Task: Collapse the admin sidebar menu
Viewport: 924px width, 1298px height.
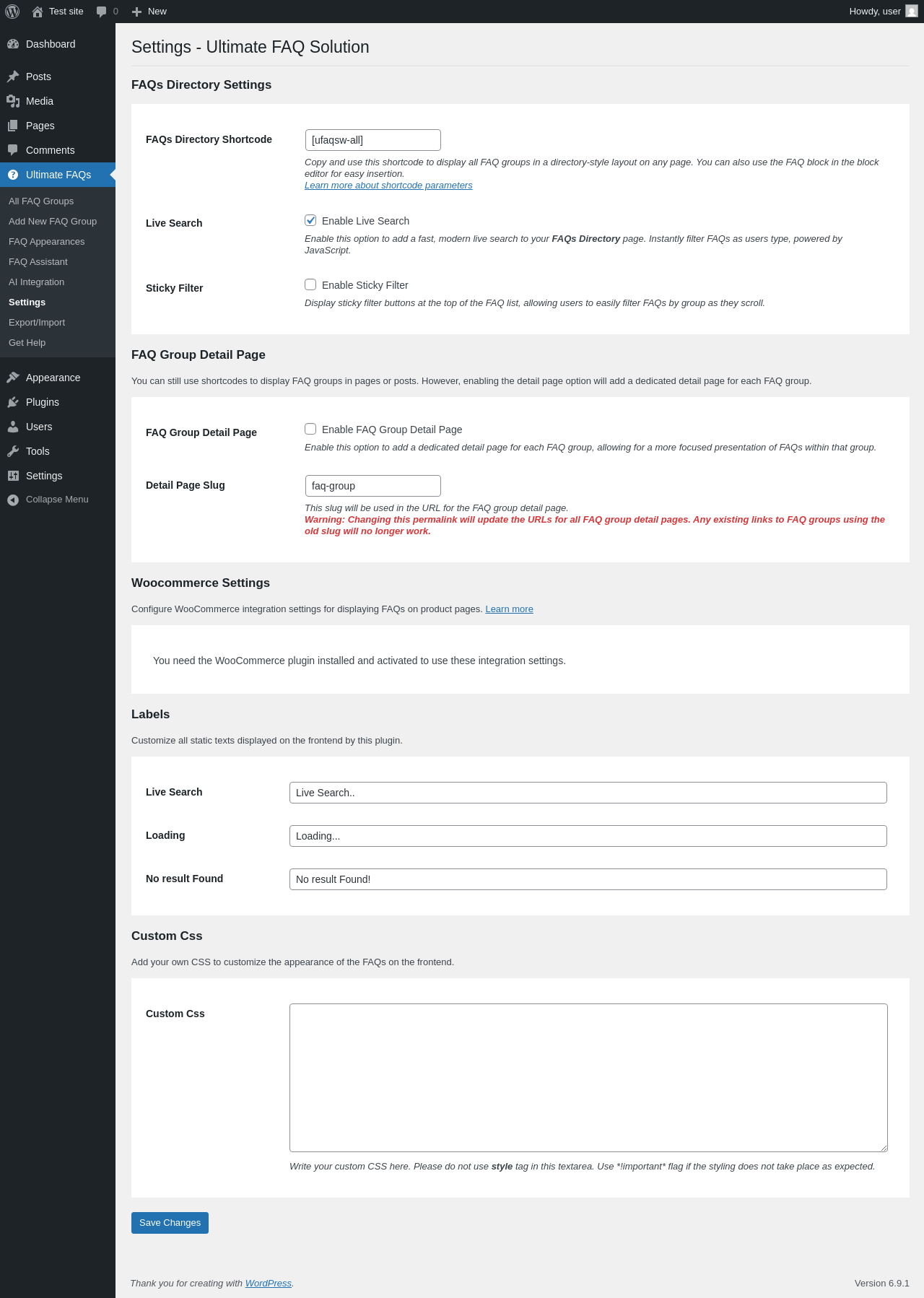Action: [x=48, y=500]
